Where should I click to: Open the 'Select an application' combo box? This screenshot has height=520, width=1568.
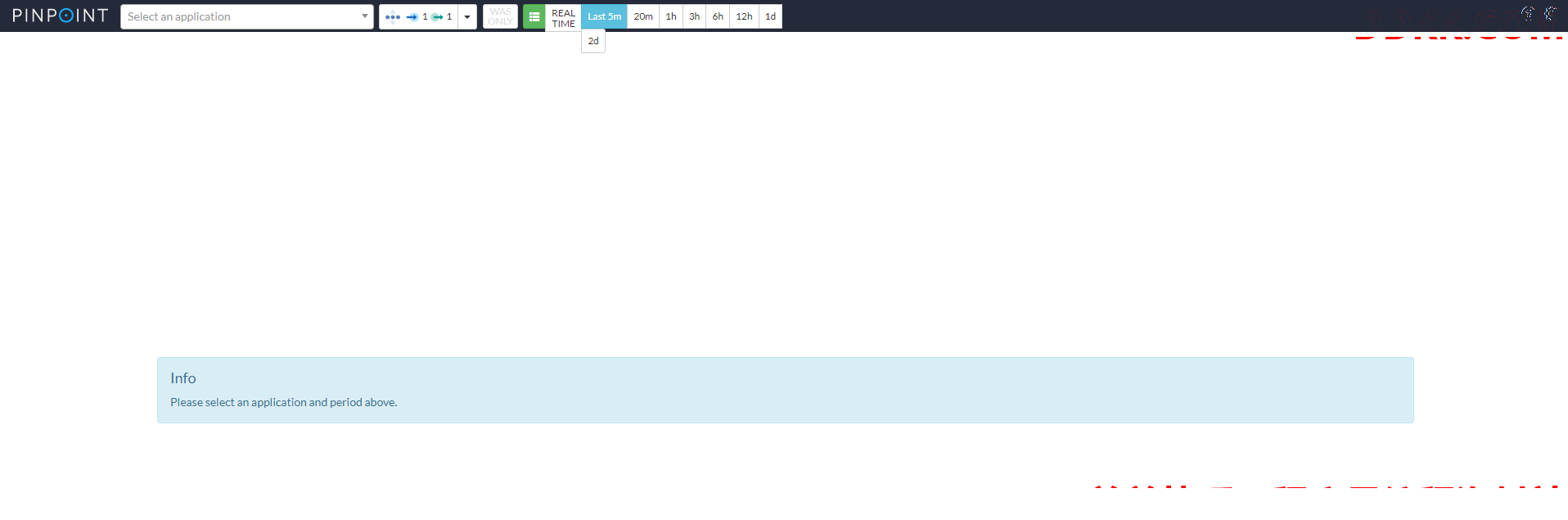247,16
